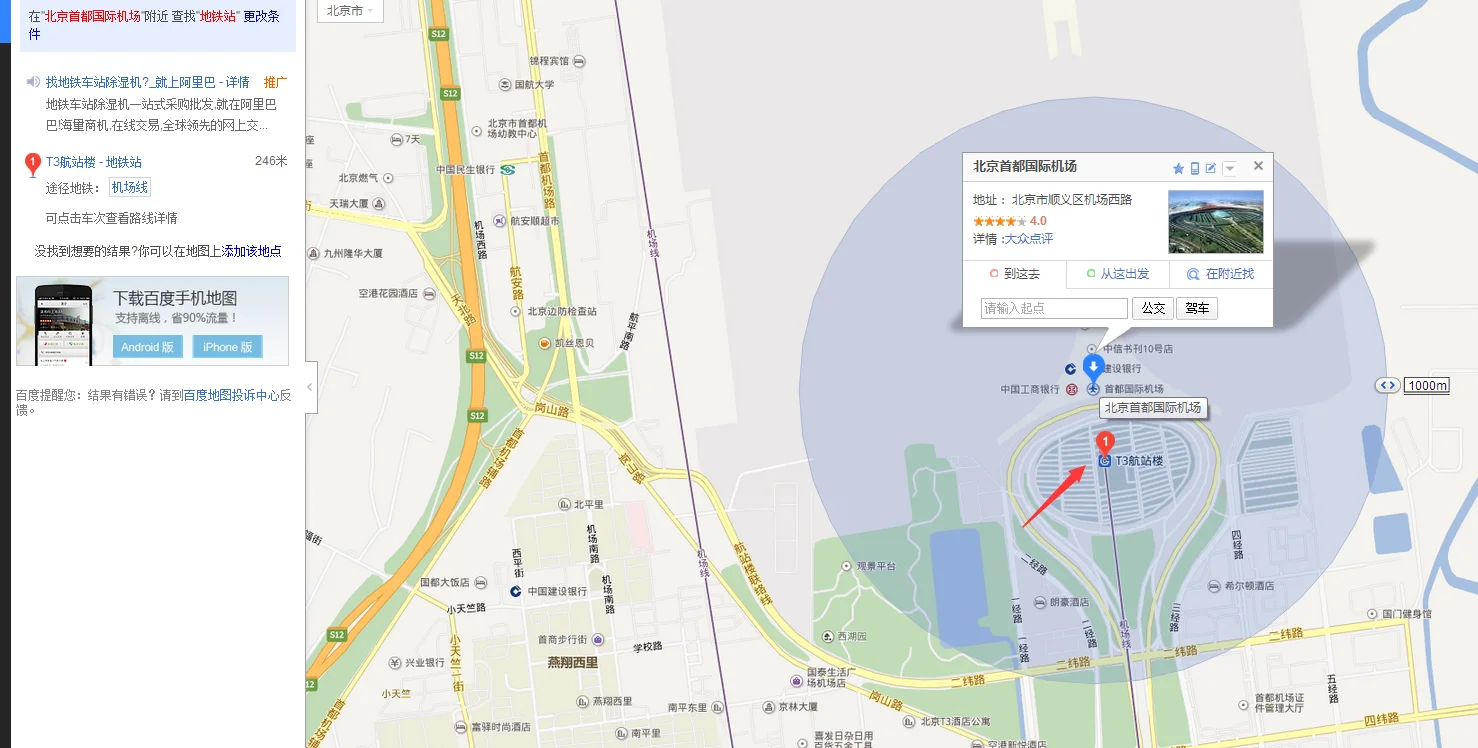
Task: Click the 驾车 driving button
Action: point(1197,308)
